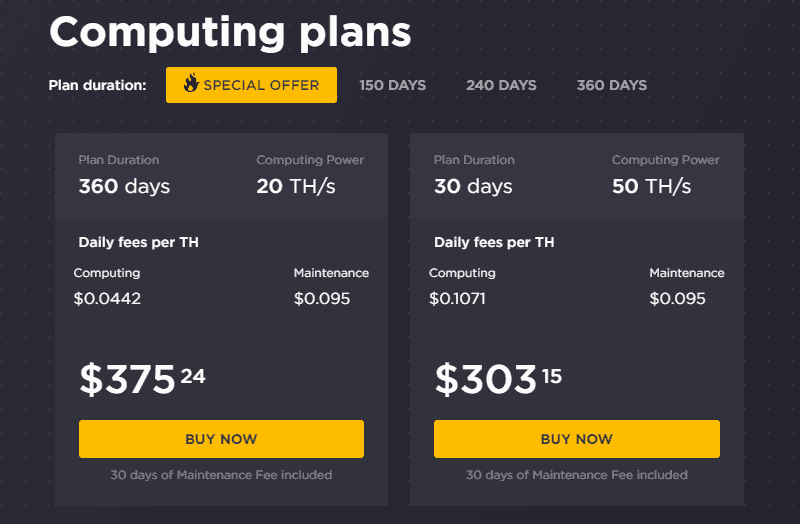This screenshot has height=524, width=800.
Task: Buy the 360 days 20 TH/s plan
Action: (x=221, y=439)
